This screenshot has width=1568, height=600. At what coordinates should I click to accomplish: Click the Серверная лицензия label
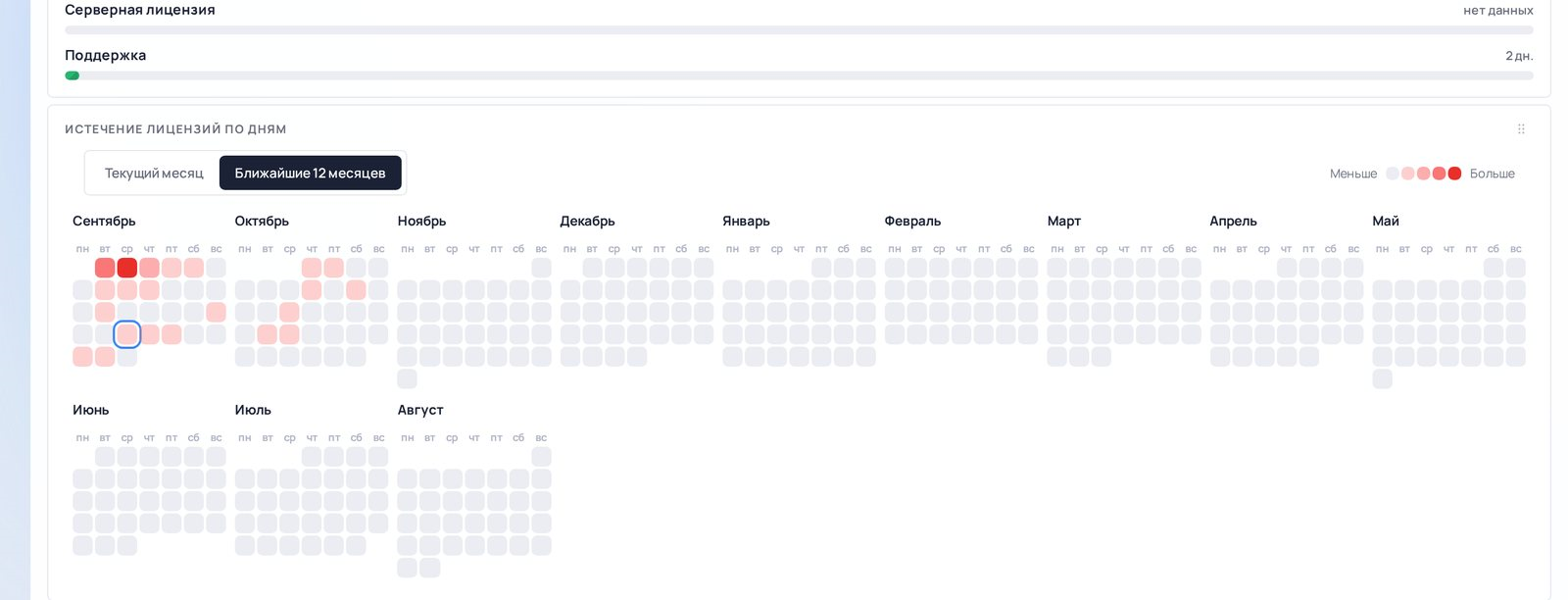pyautogui.click(x=140, y=10)
